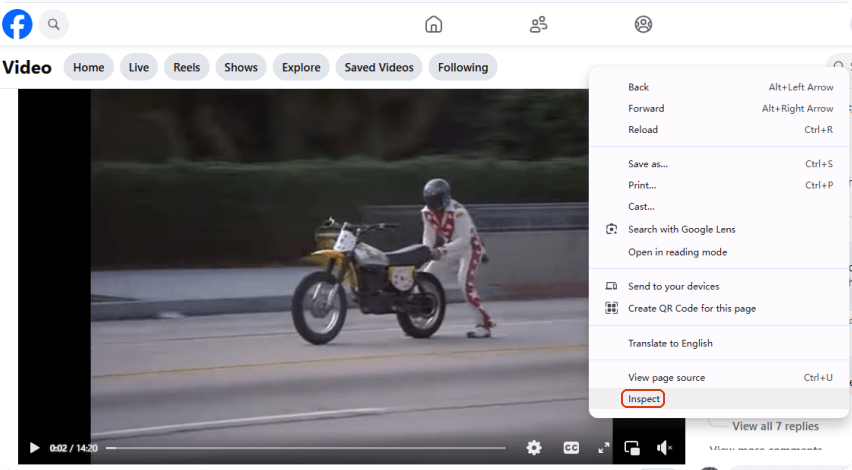This screenshot has width=852, height=470.
Task: Open the Friends icon in top bar
Action: point(538,24)
